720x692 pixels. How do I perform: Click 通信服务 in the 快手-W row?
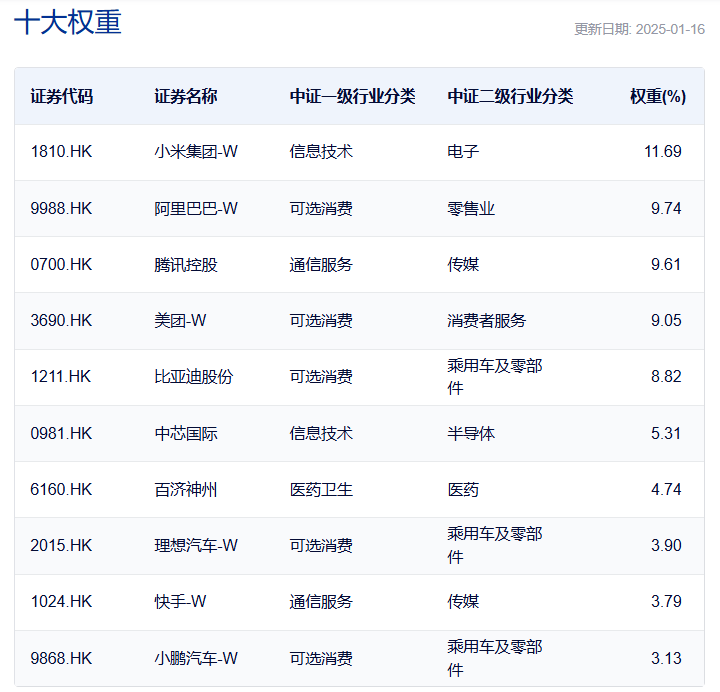(321, 602)
